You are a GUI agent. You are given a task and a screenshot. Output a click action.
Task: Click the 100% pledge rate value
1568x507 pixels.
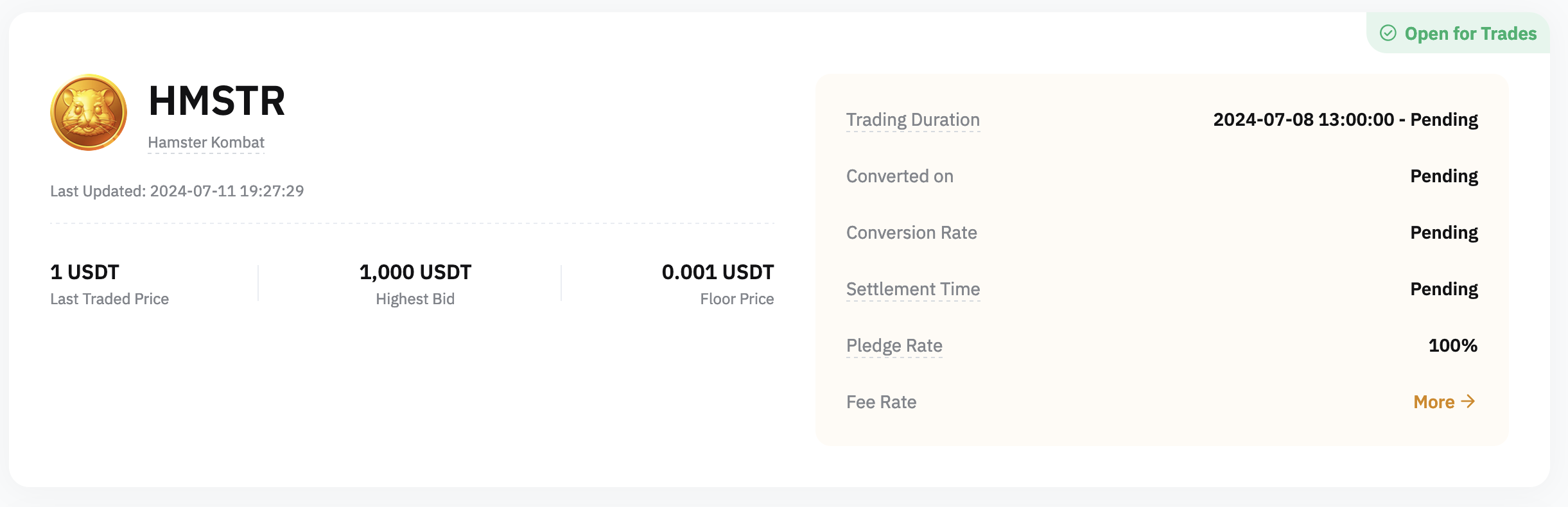point(1452,345)
